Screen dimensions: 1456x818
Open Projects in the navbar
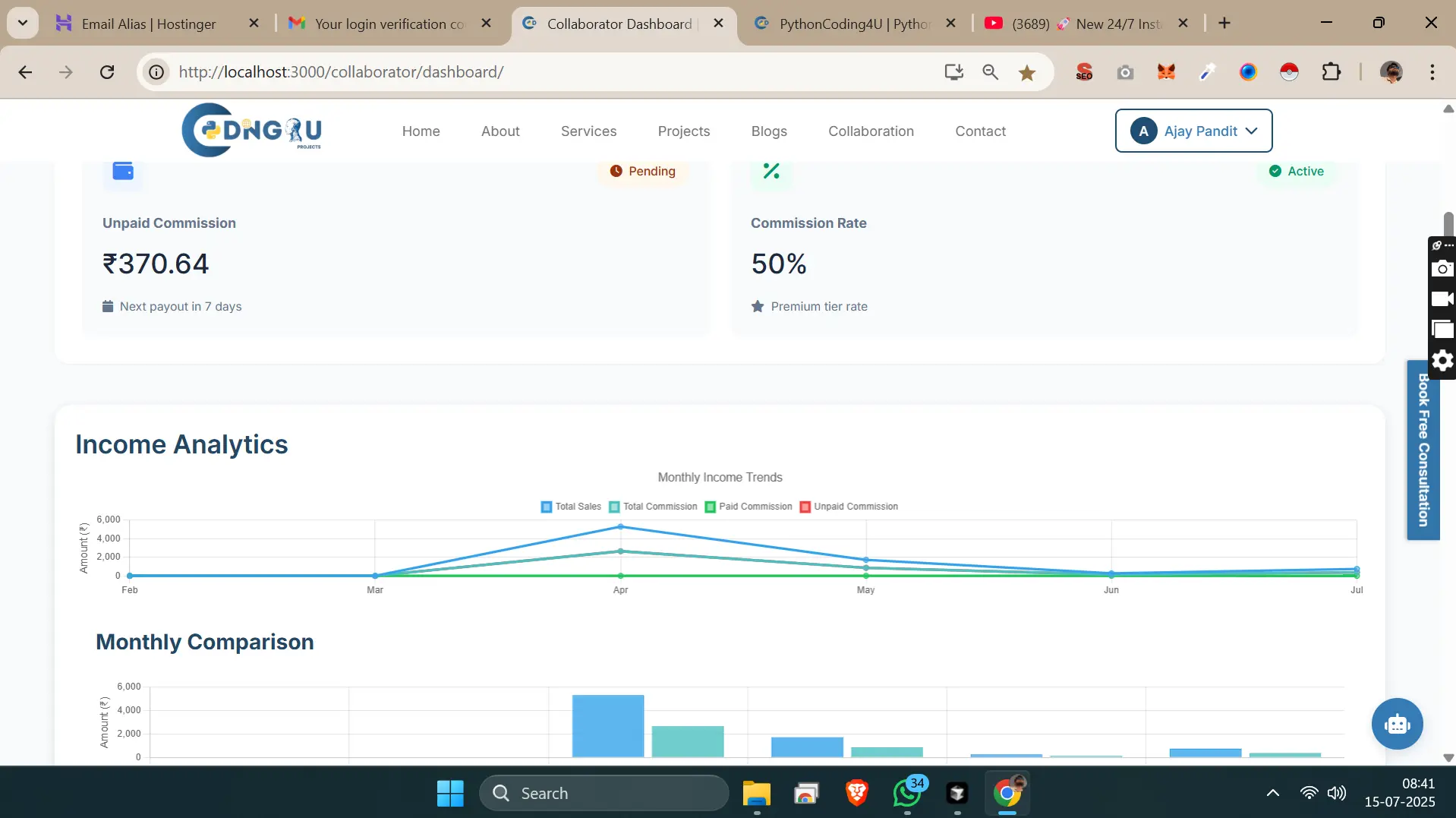click(684, 131)
